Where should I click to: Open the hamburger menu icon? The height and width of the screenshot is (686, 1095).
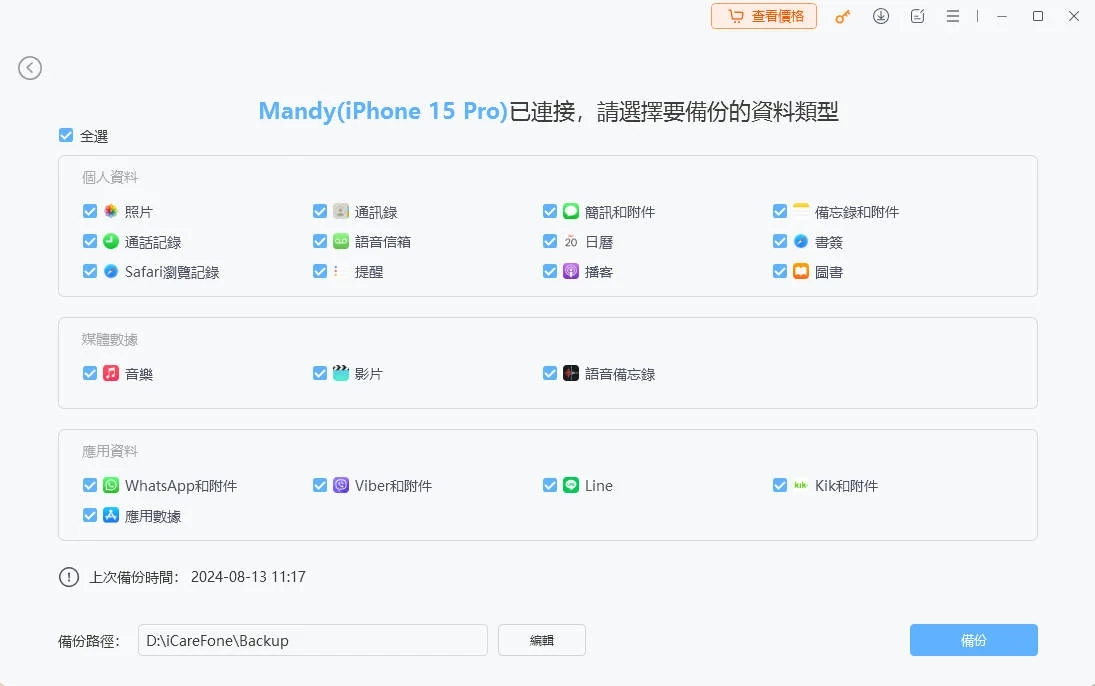click(953, 16)
